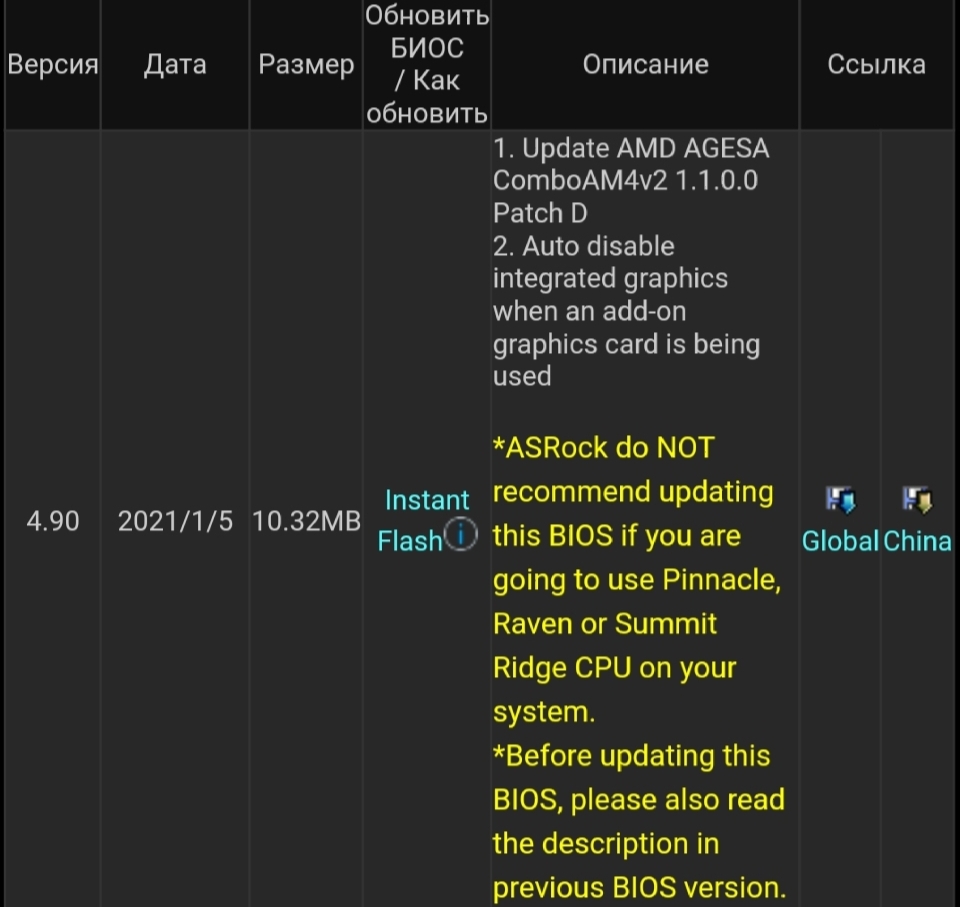
Task: Click the Дата column header
Action: (x=175, y=64)
